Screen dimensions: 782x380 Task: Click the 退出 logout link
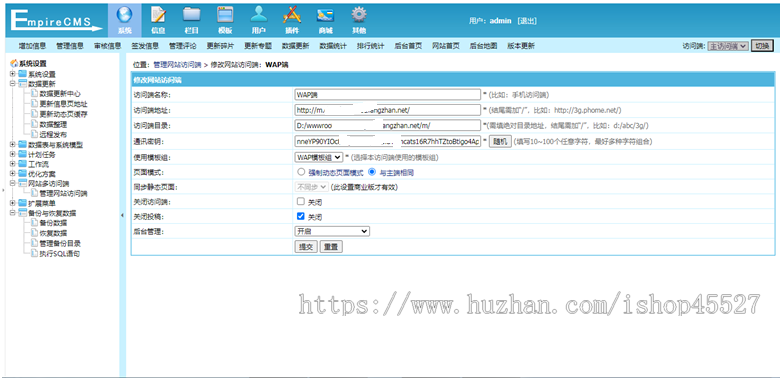click(527, 21)
